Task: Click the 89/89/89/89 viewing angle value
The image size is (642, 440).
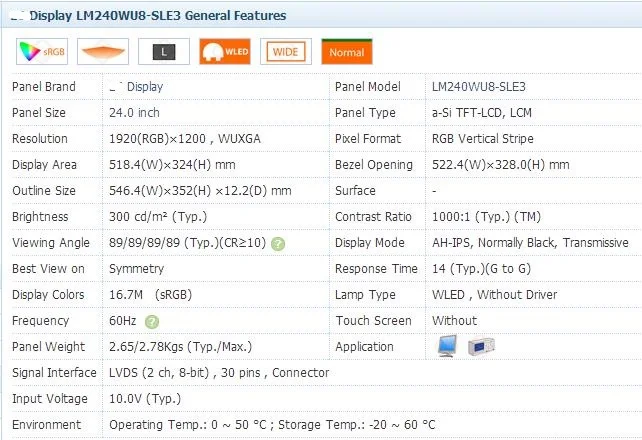Action: 188,243
